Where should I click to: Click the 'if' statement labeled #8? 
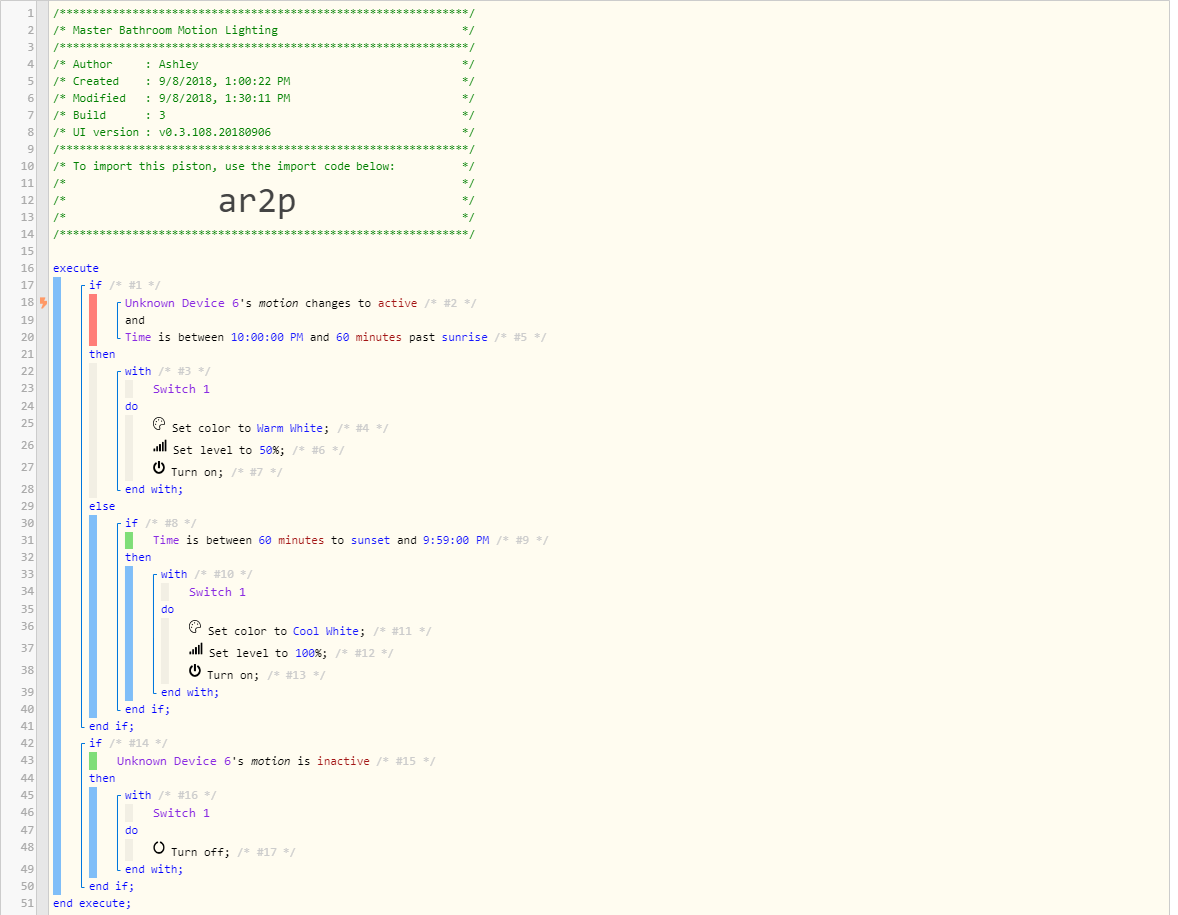pos(131,523)
